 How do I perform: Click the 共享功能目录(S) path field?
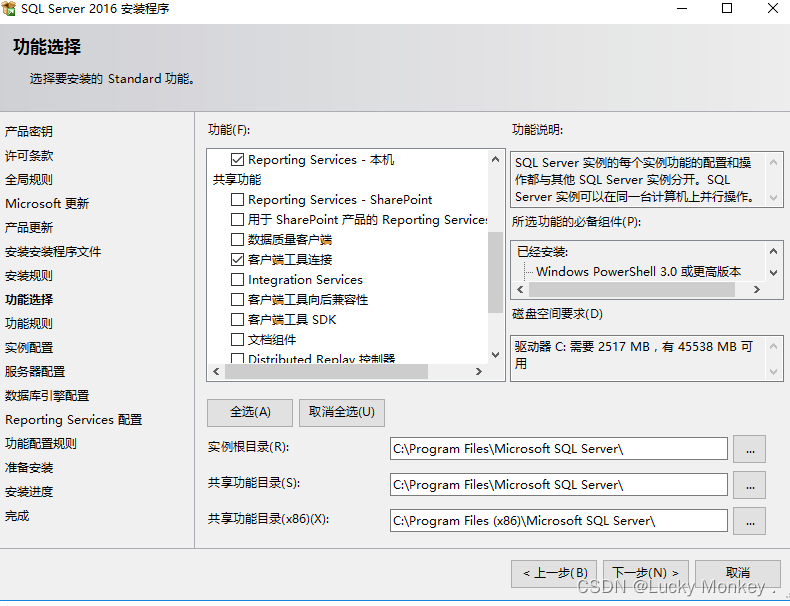pyautogui.click(x=558, y=485)
